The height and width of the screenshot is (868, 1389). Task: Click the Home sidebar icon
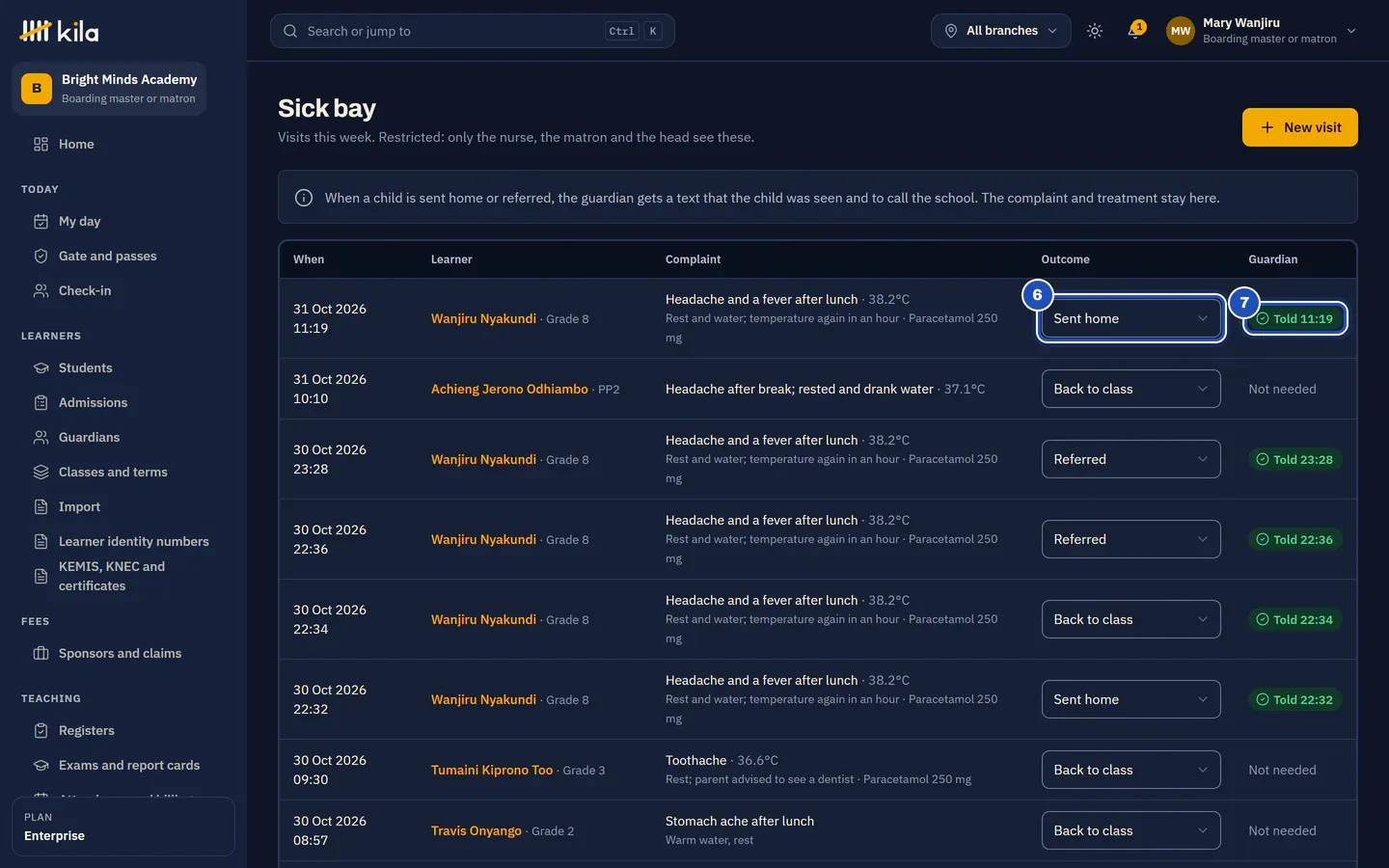(41, 144)
